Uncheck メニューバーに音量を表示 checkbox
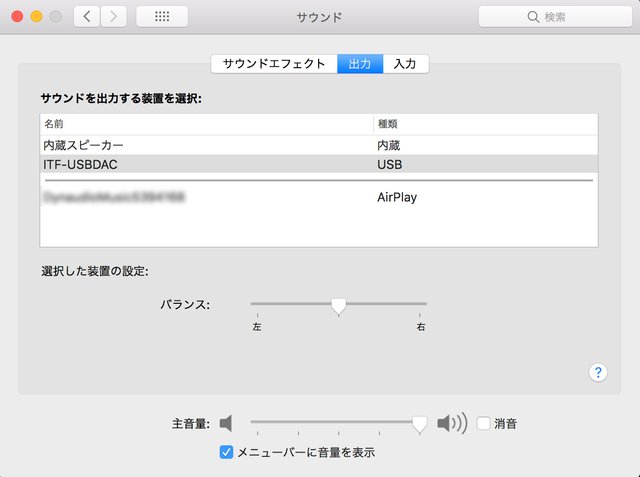 [x=226, y=452]
